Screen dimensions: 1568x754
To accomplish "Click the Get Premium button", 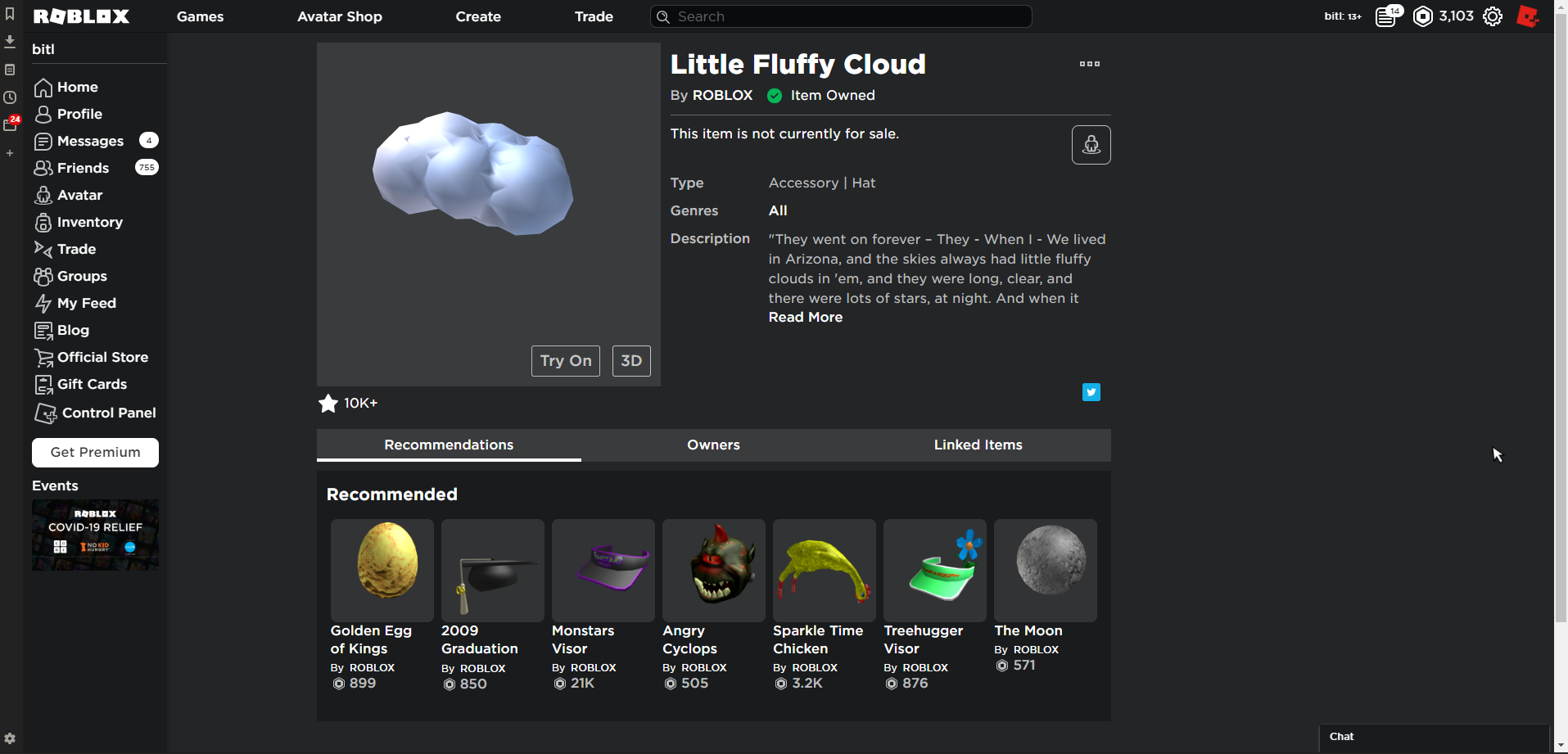I will pyautogui.click(x=95, y=452).
